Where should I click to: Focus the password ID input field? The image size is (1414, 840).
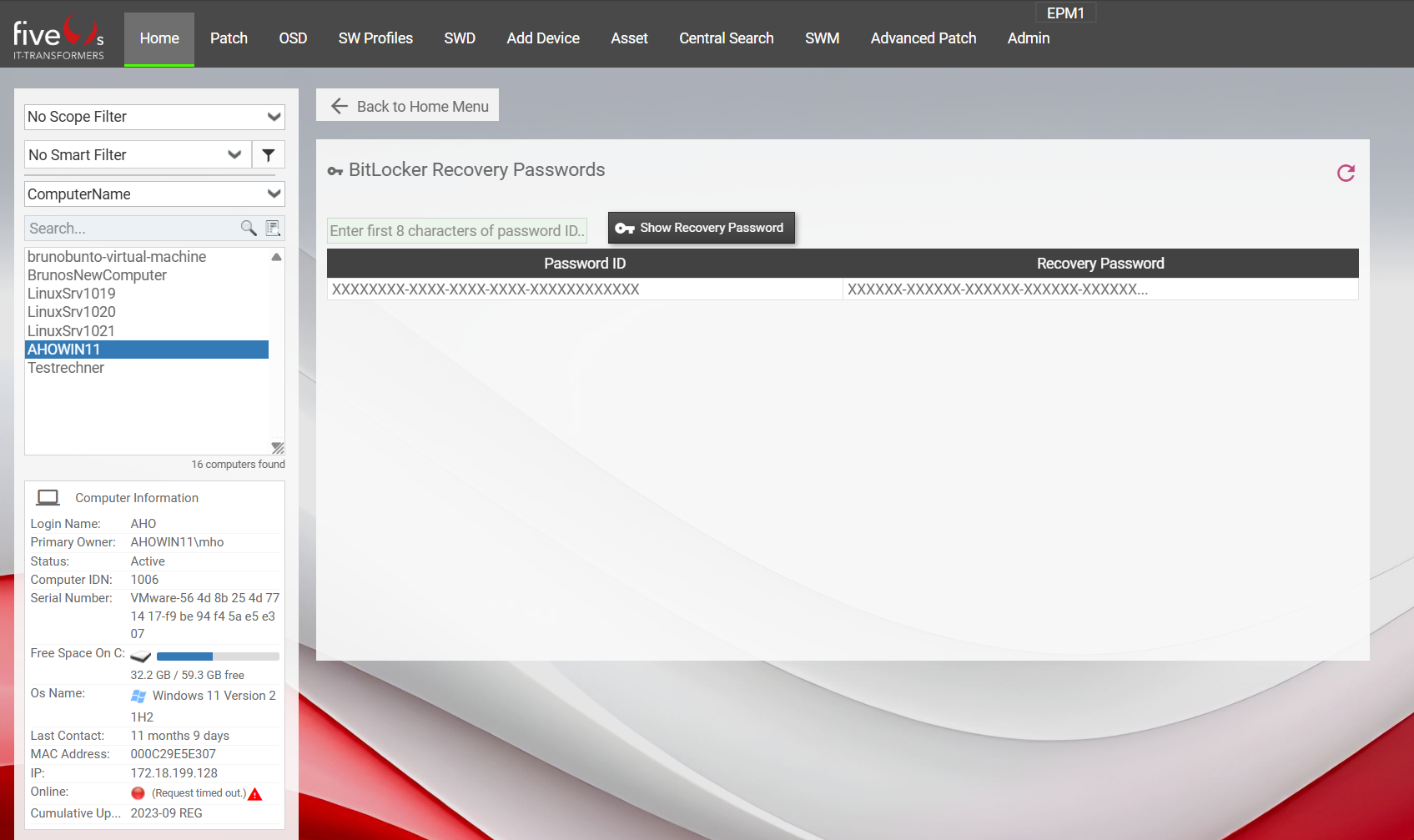tap(457, 231)
